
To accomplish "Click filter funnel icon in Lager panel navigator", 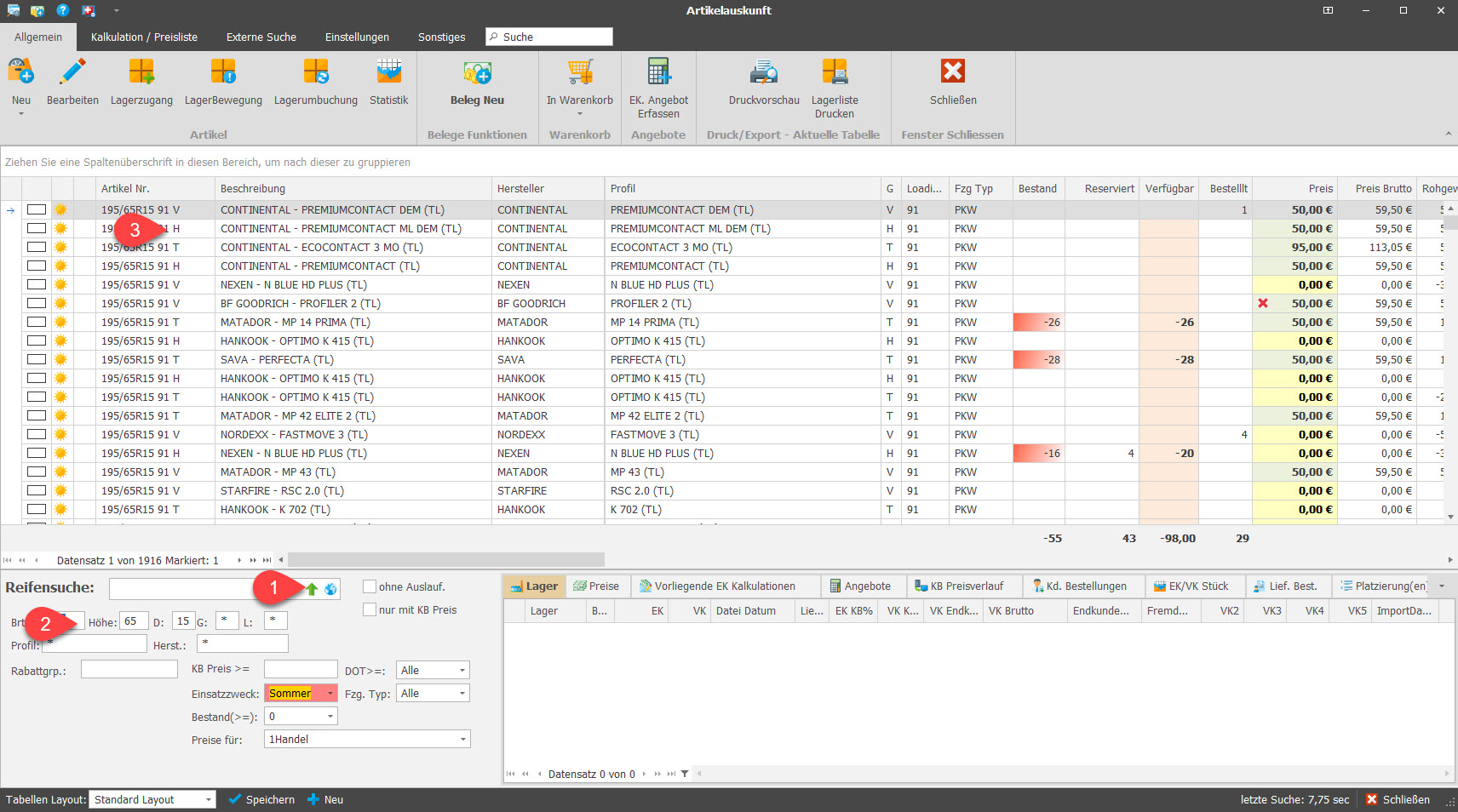I will point(685,774).
